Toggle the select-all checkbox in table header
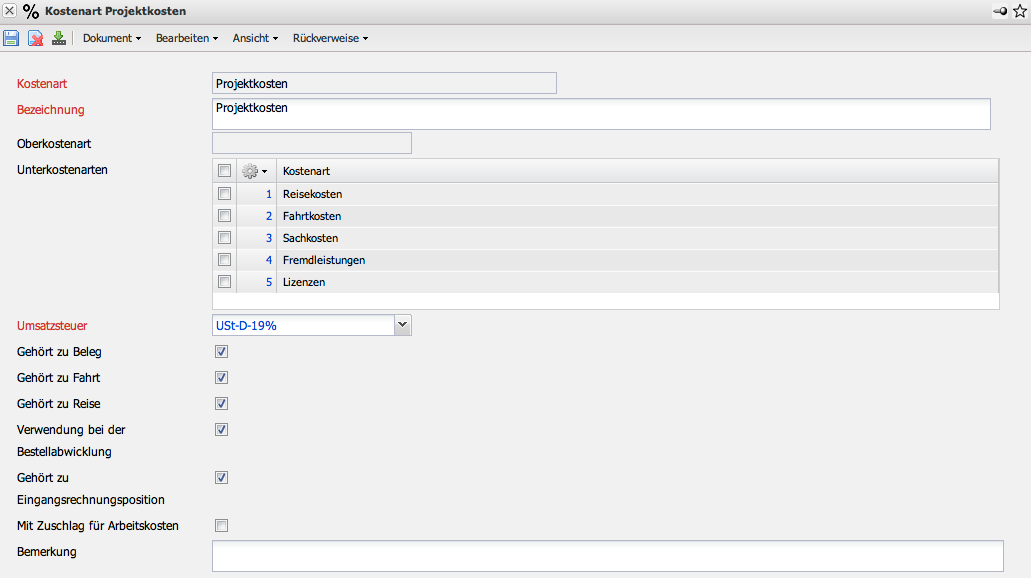Image resolution: width=1031 pixels, height=578 pixels. point(225,171)
